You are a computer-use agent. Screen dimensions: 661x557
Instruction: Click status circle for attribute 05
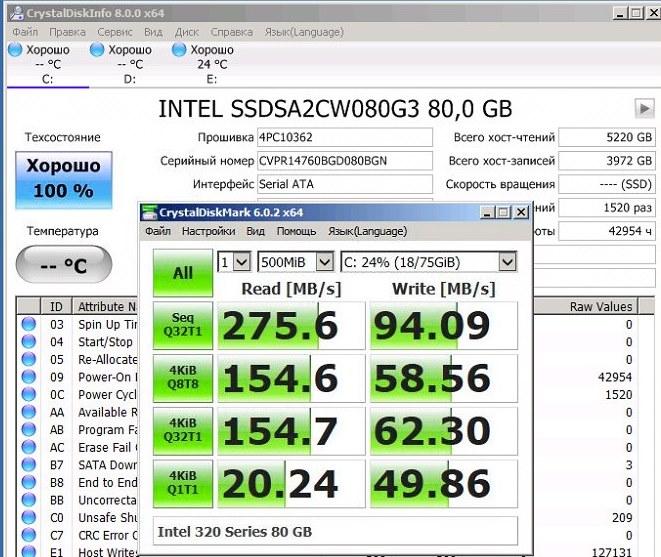click(x=29, y=359)
